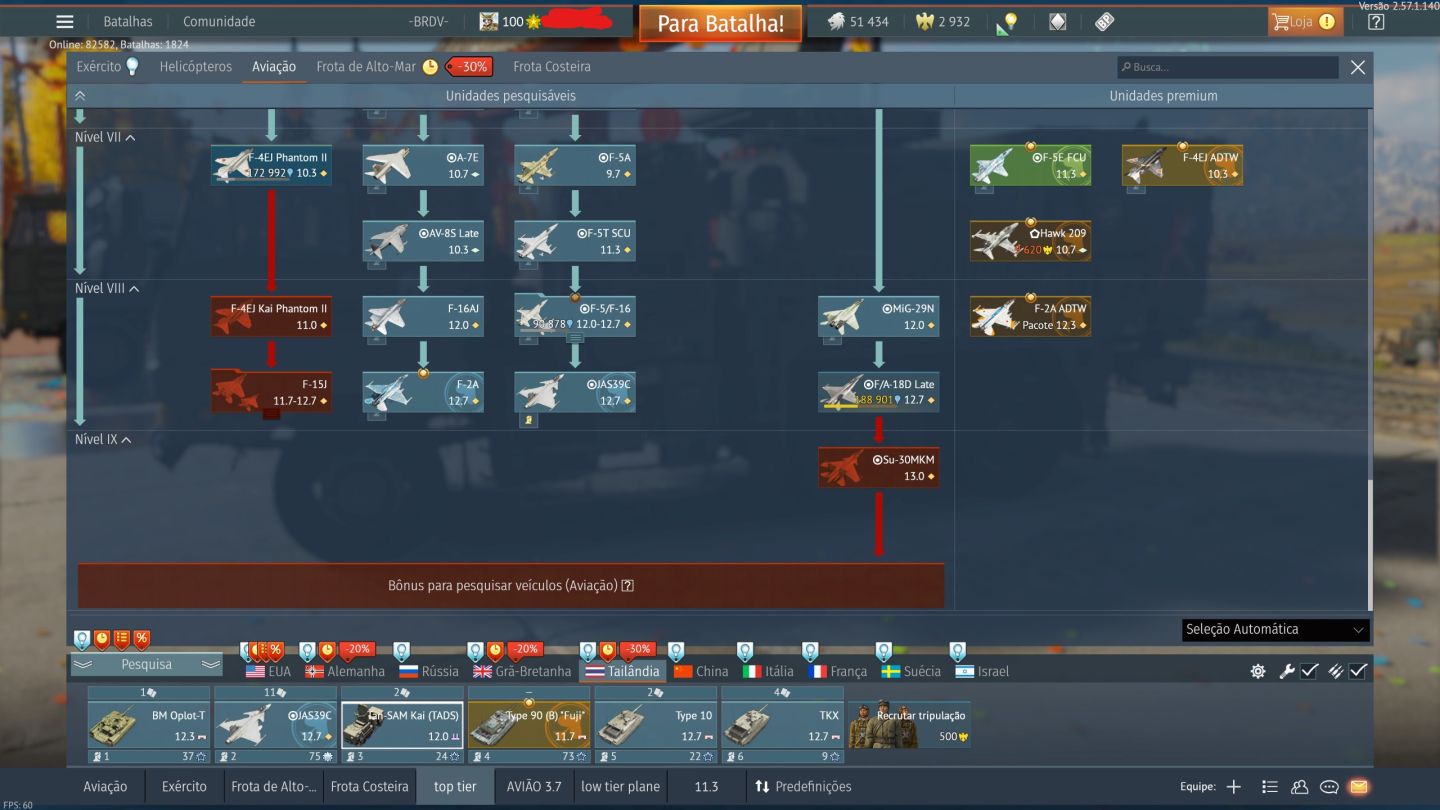Click the player avatar icon

(488, 21)
